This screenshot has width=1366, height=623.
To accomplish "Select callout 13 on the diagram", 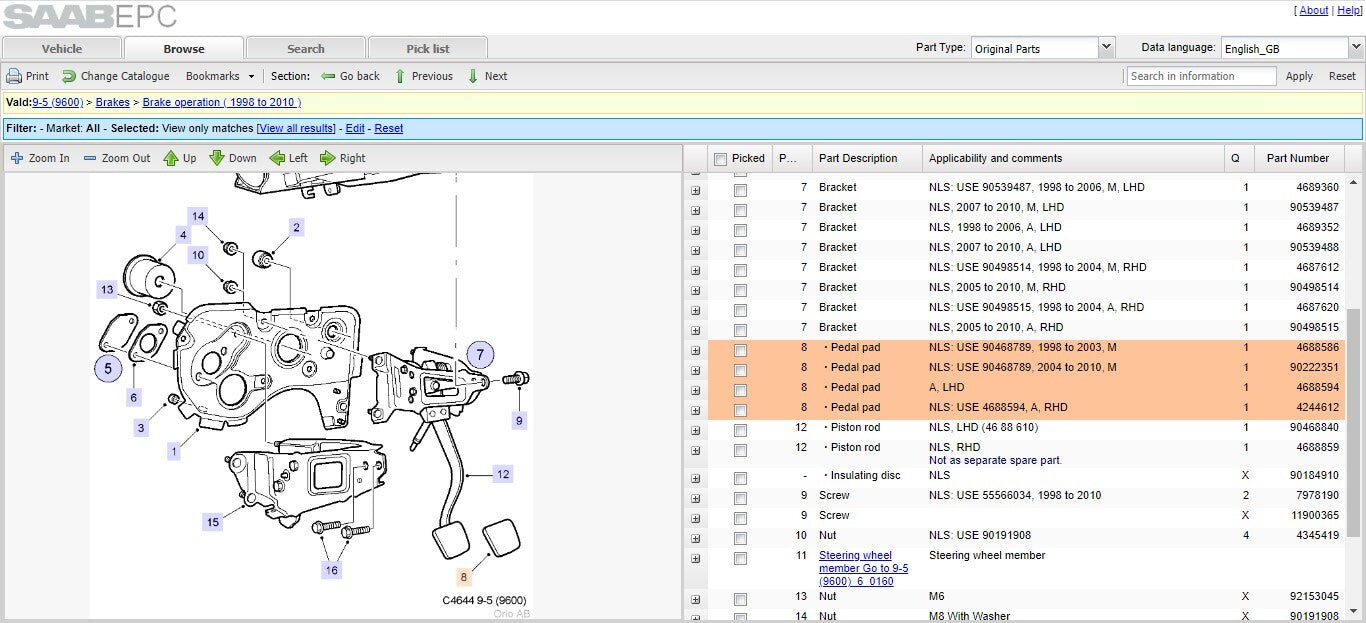I will (x=107, y=290).
